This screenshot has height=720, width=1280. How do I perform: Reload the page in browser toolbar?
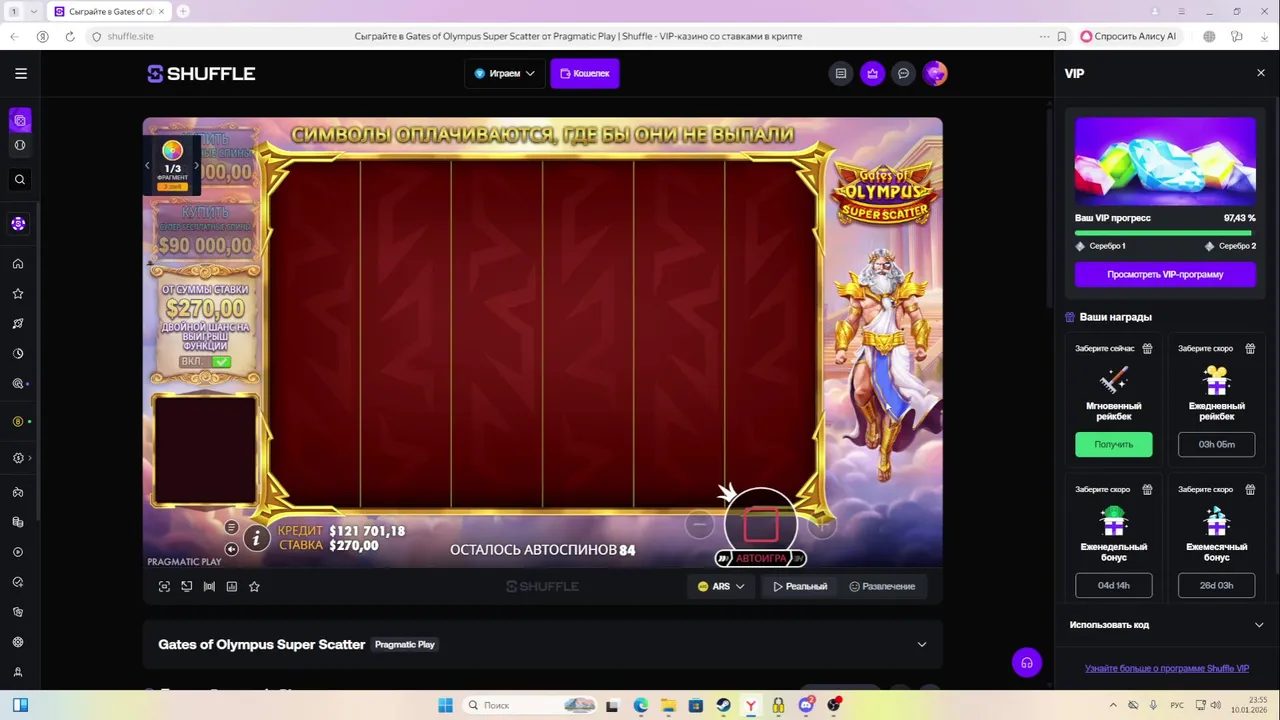pyautogui.click(x=69, y=36)
